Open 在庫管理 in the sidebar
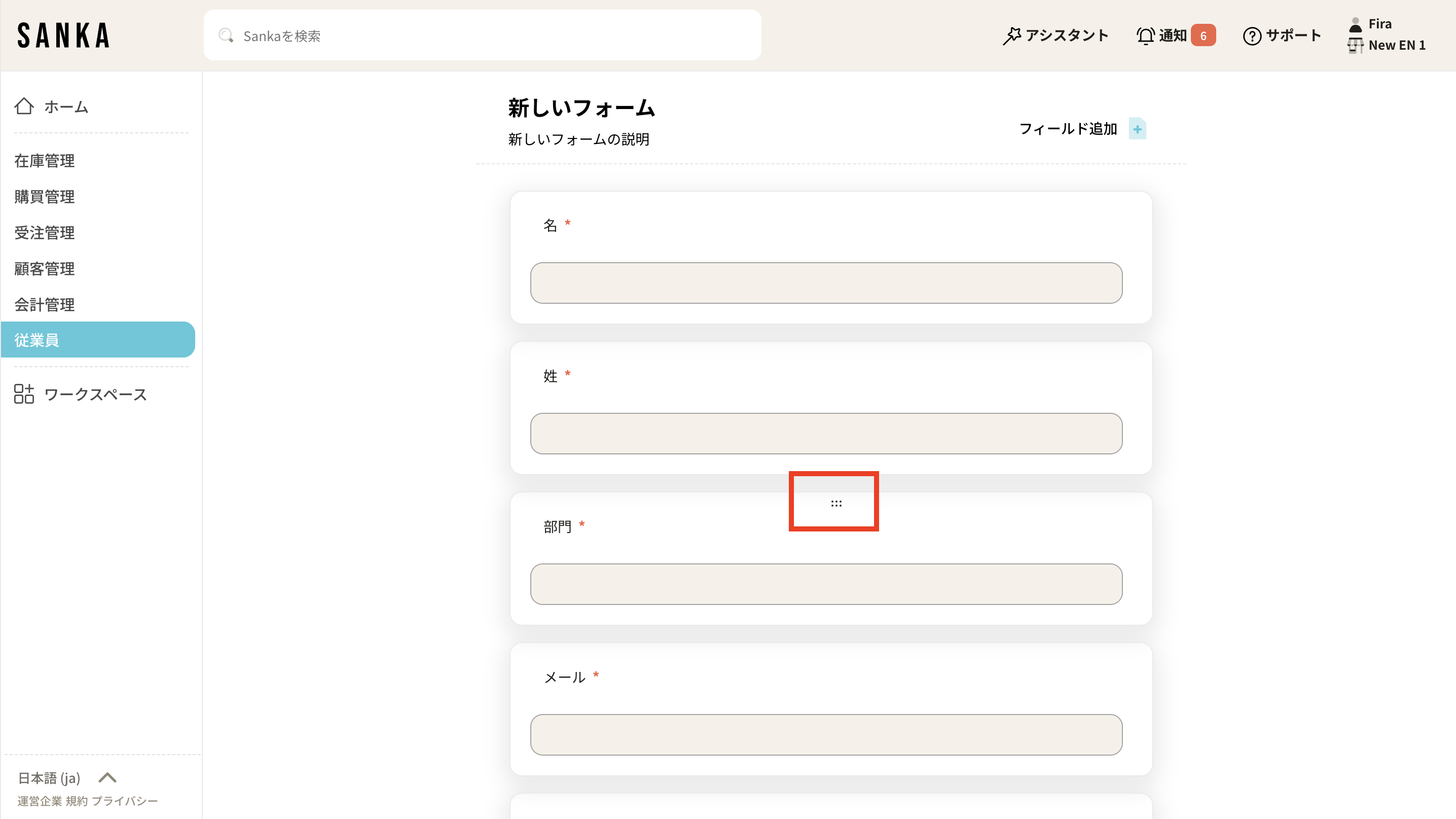 tap(45, 161)
